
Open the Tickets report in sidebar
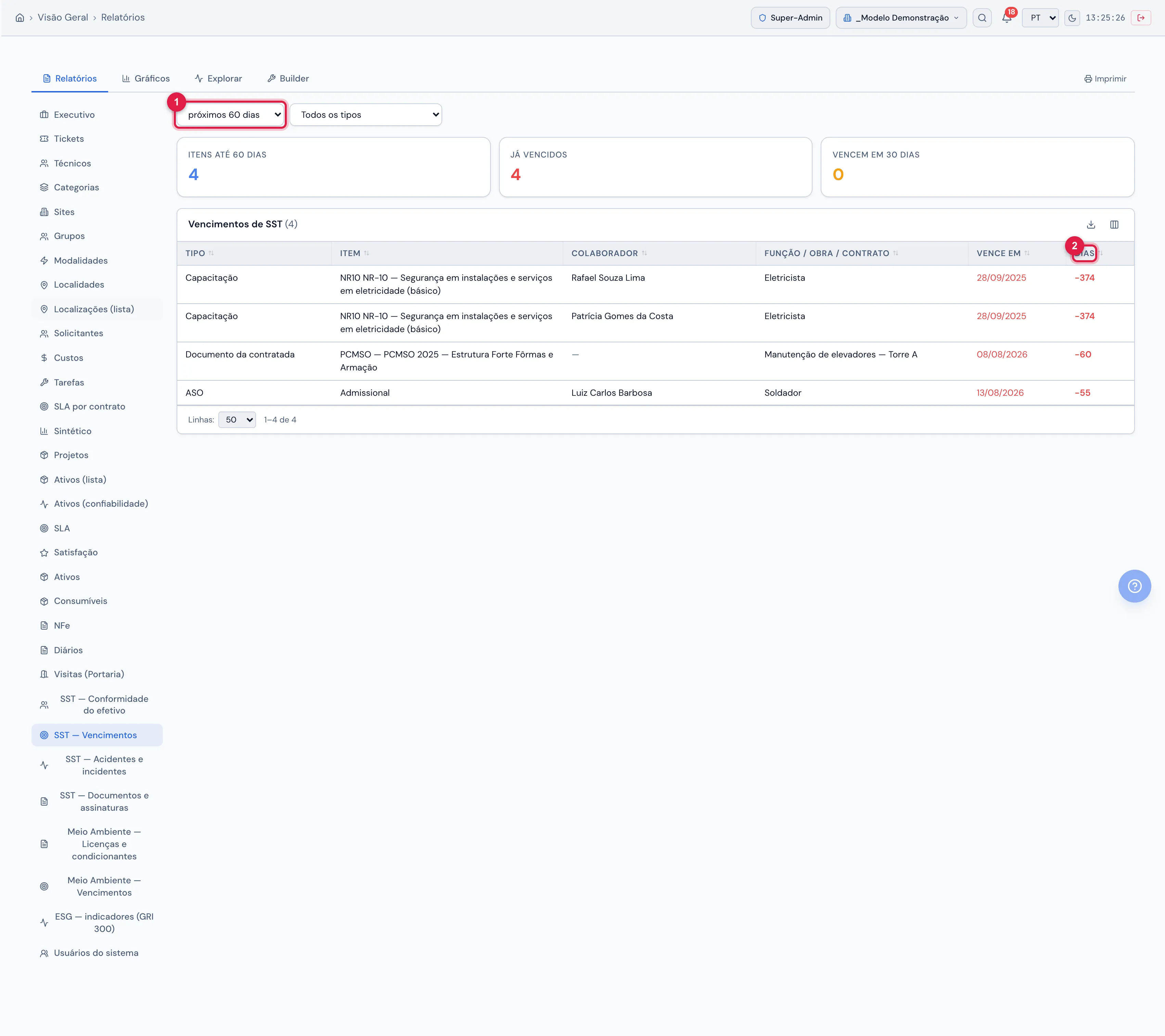(x=97, y=139)
